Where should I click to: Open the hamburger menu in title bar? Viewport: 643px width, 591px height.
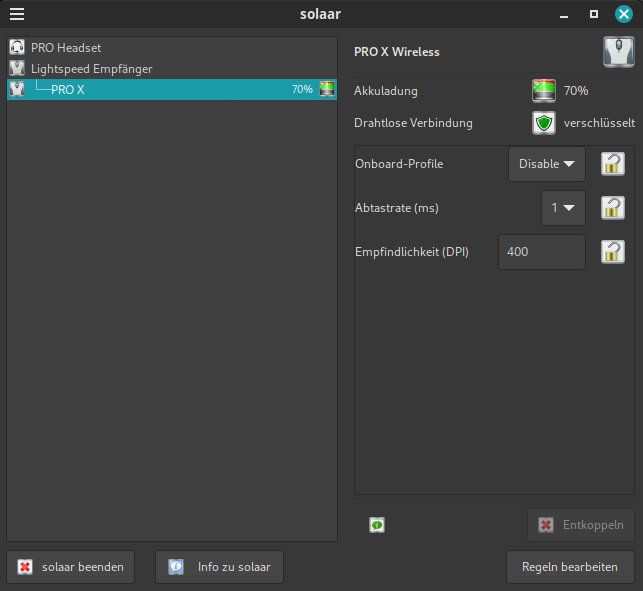[17, 14]
